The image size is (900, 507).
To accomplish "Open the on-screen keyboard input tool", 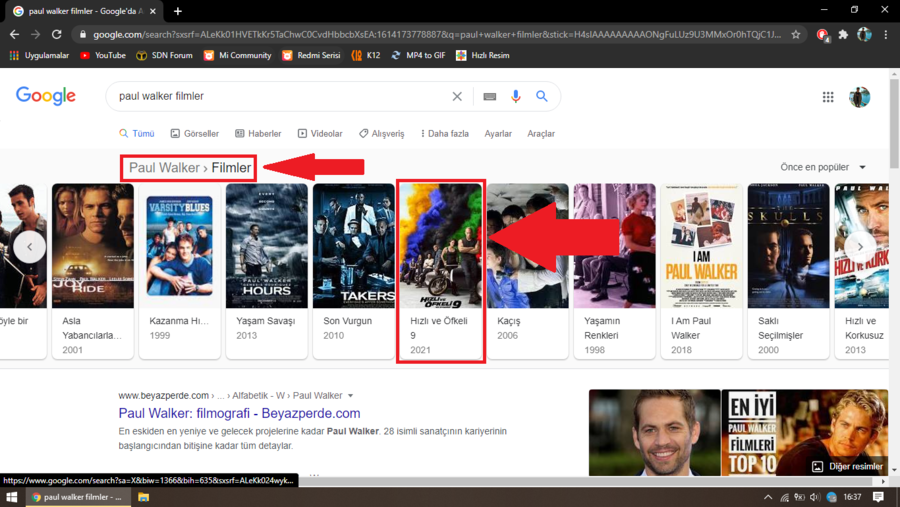I will pos(490,96).
